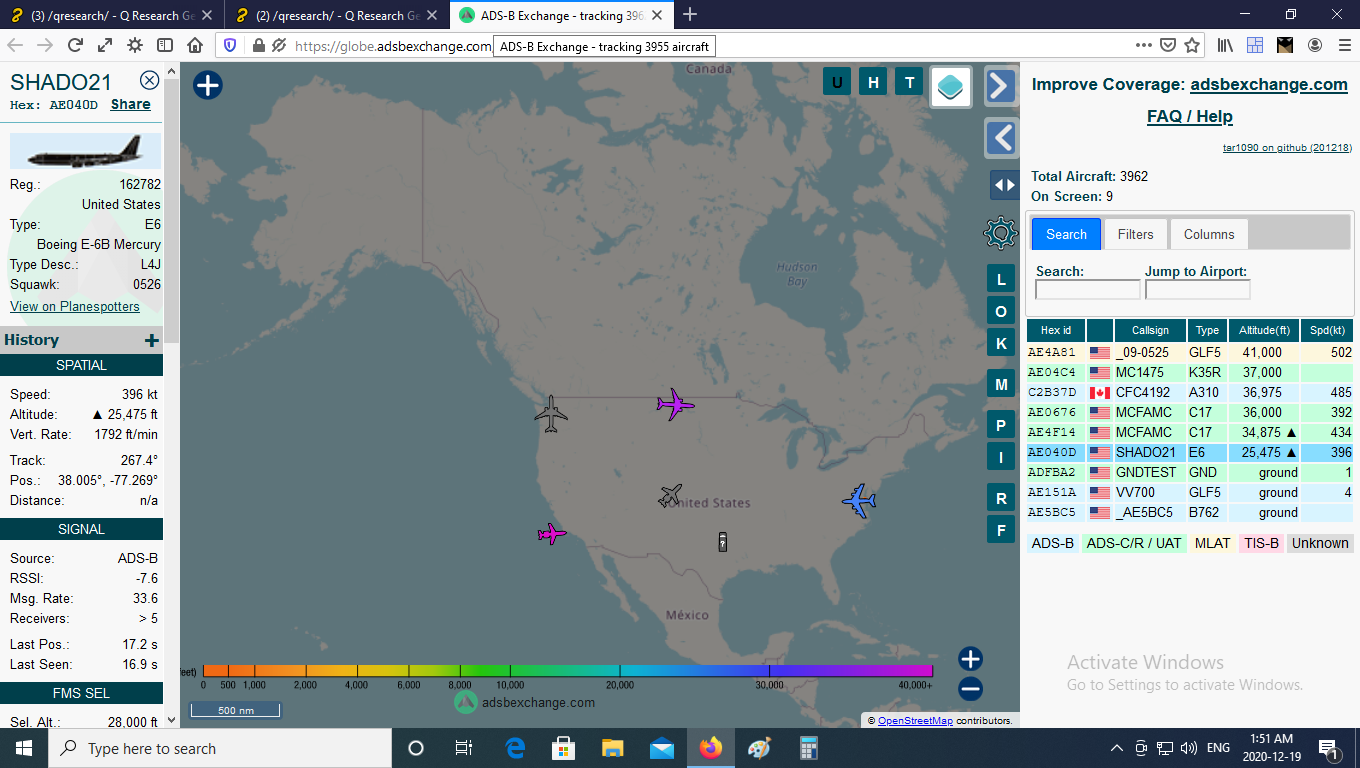
Task: Click the blue plus button on map
Action: click(207, 85)
